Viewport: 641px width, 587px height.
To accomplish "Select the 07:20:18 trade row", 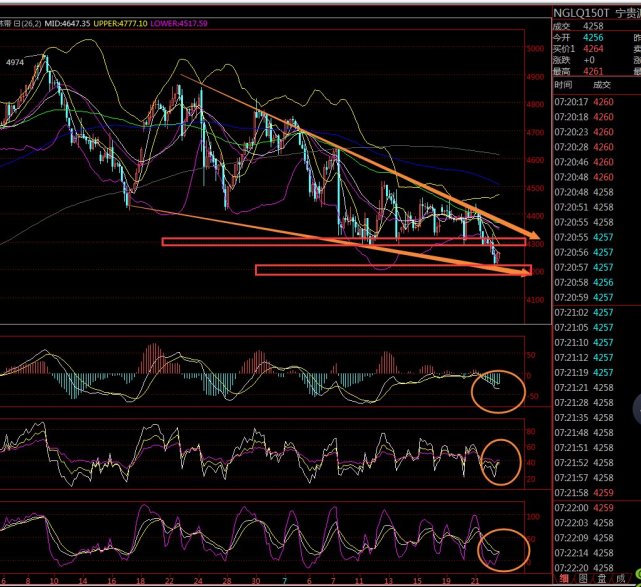I will [584, 117].
